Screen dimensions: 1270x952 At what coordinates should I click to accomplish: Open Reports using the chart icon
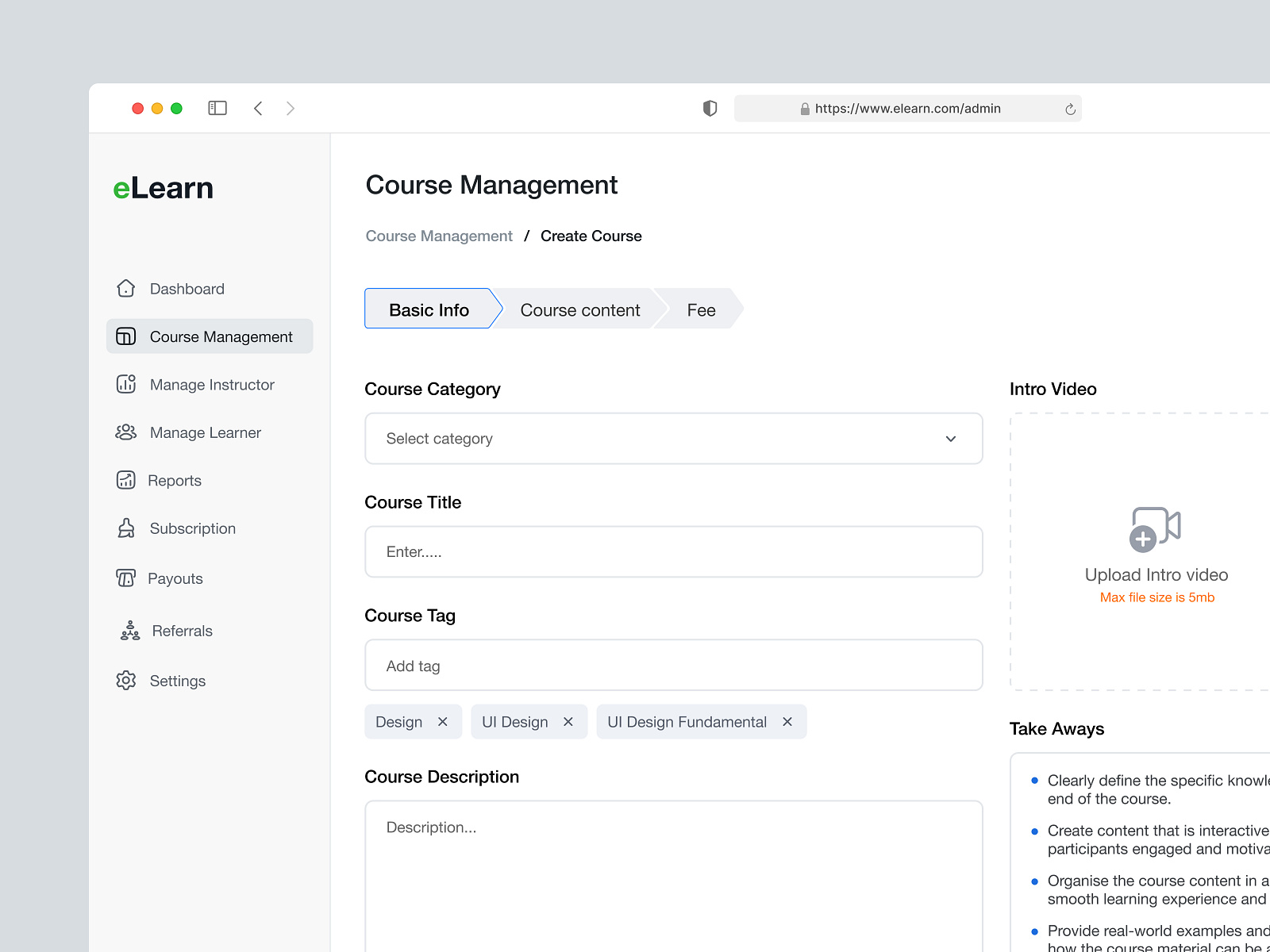(126, 480)
